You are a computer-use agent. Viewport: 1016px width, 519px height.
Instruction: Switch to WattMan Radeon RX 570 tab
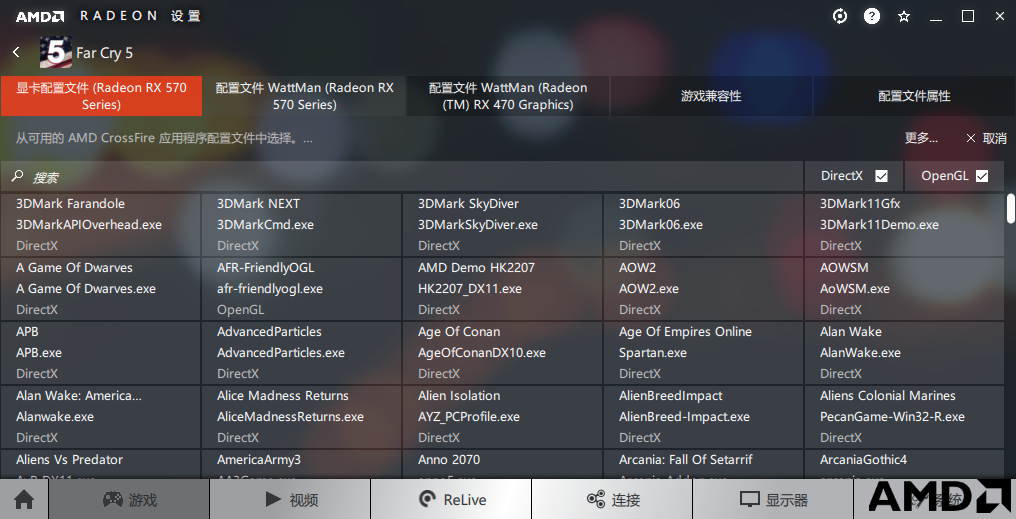305,96
